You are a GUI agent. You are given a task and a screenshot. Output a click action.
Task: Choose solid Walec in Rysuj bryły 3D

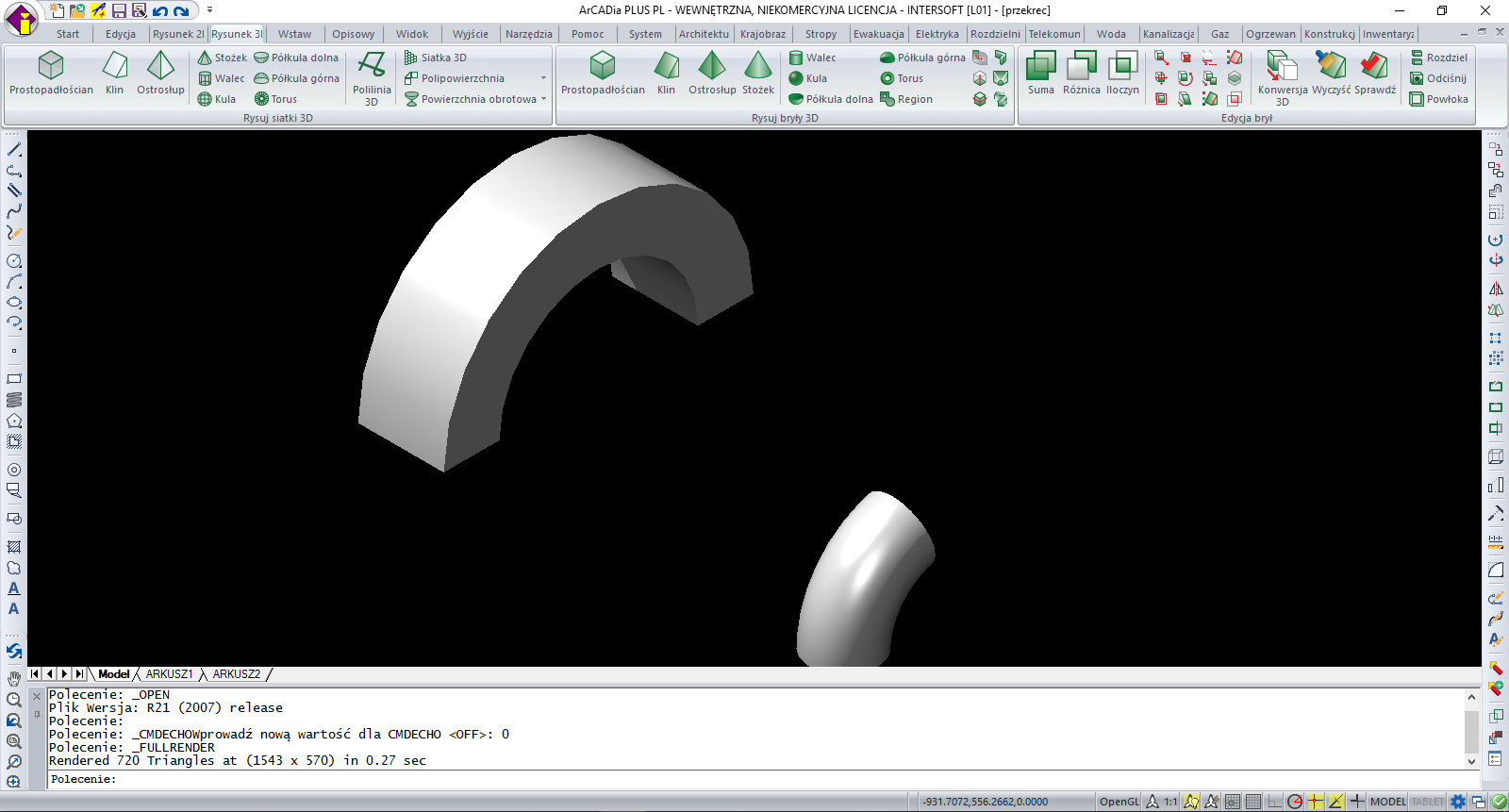(x=812, y=58)
